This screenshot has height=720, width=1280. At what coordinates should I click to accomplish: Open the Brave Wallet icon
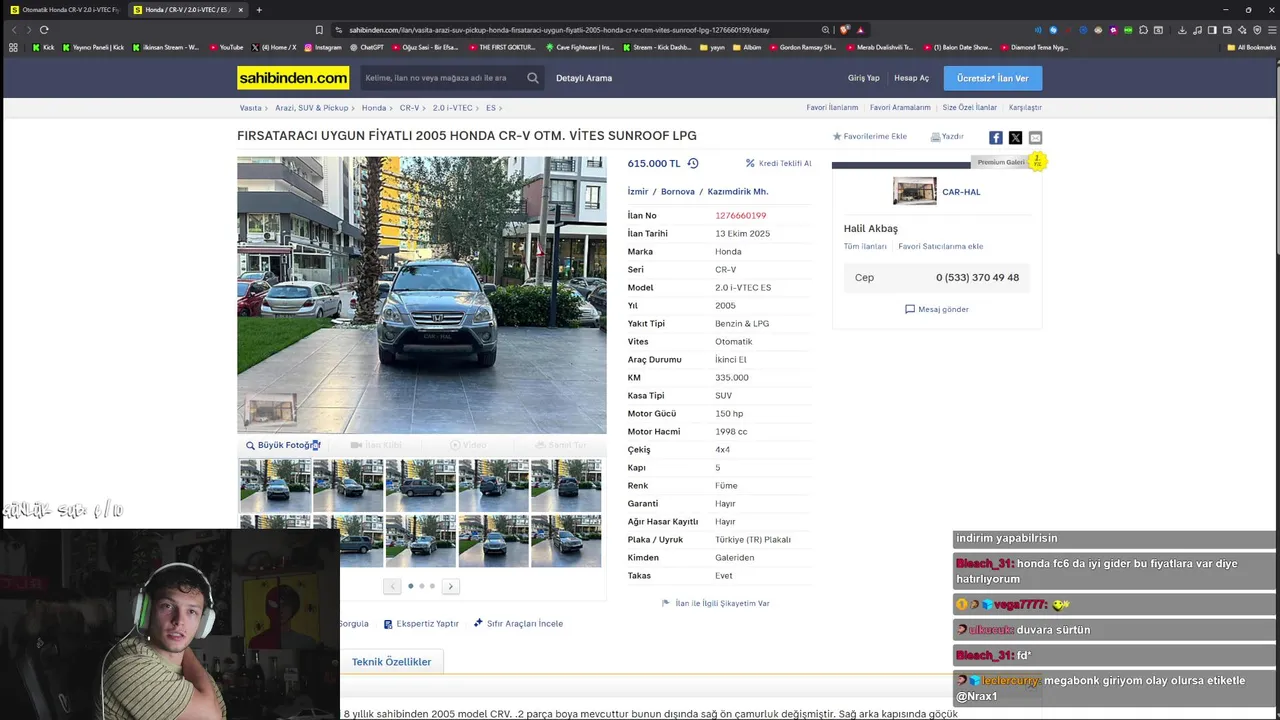[1227, 30]
